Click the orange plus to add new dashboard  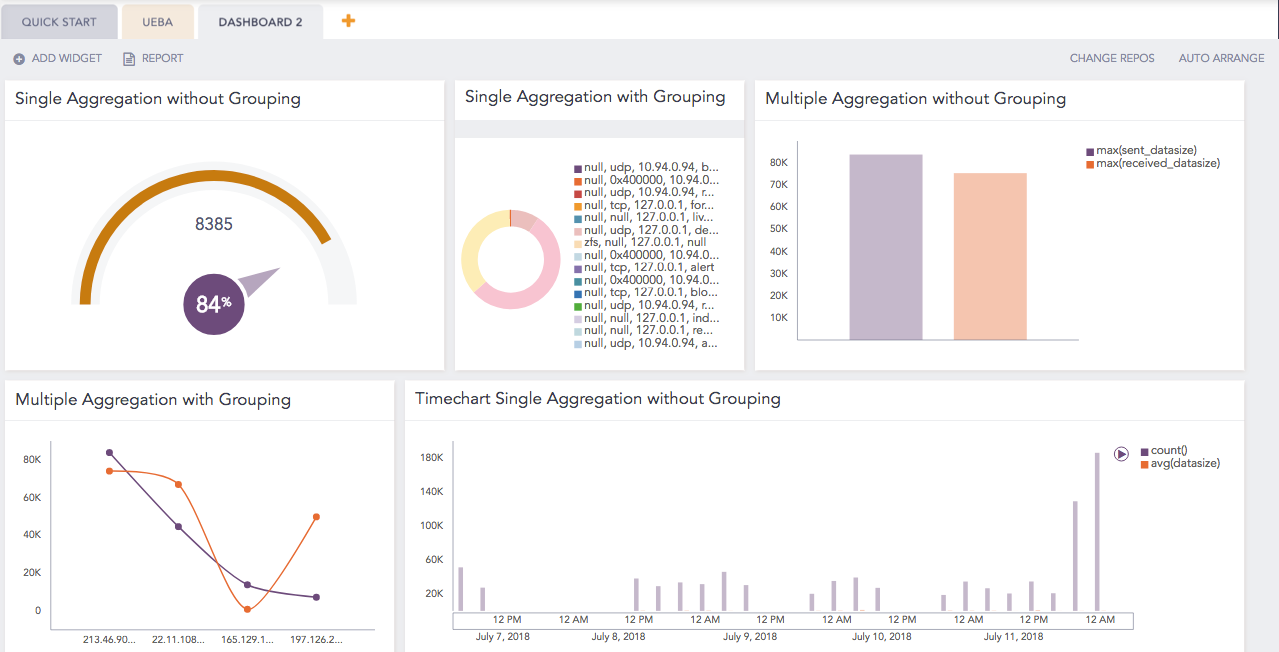(x=348, y=20)
